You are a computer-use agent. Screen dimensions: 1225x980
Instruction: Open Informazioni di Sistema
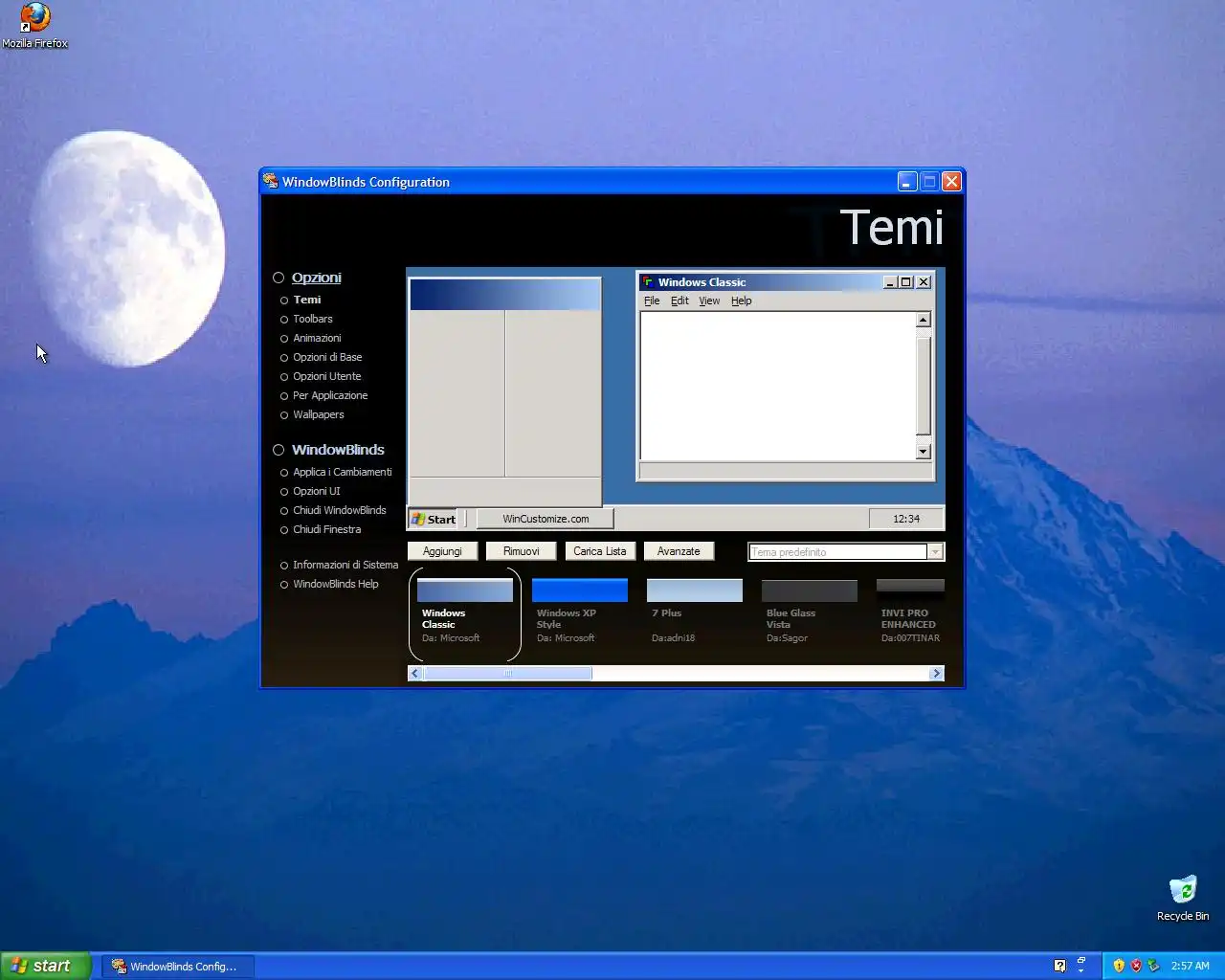pyautogui.click(x=345, y=565)
